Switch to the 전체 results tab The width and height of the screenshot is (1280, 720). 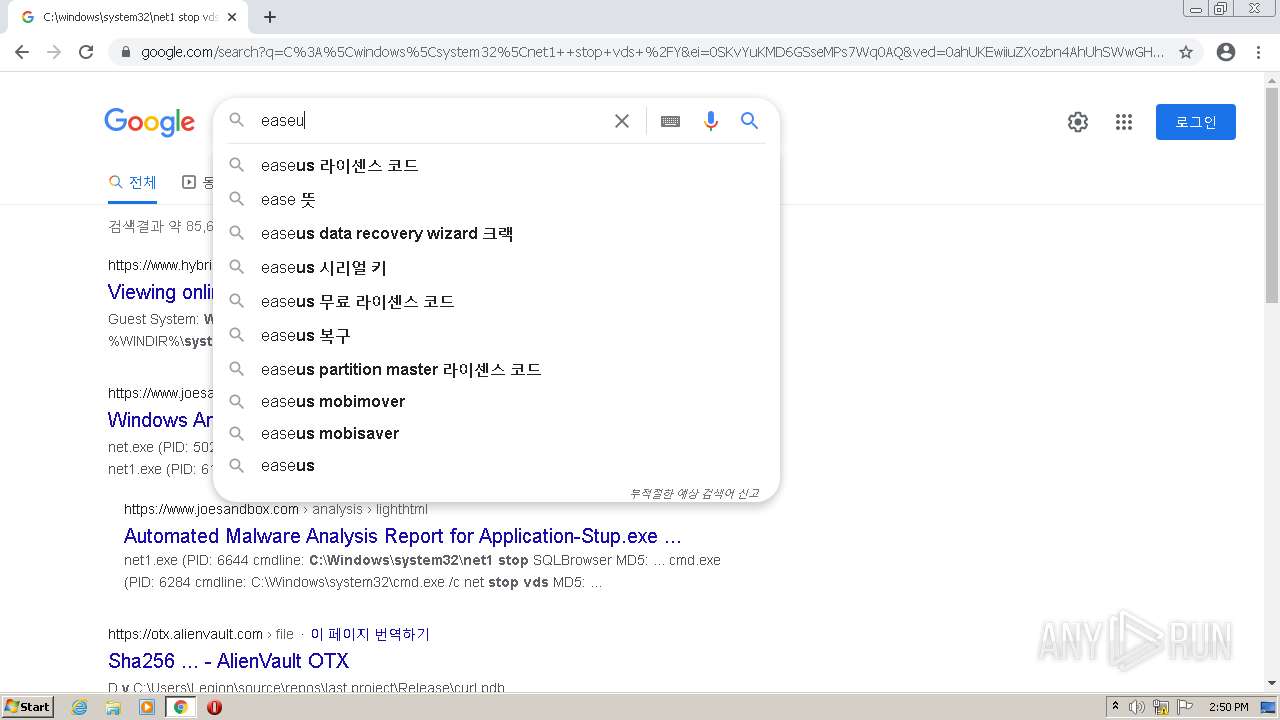[133, 182]
